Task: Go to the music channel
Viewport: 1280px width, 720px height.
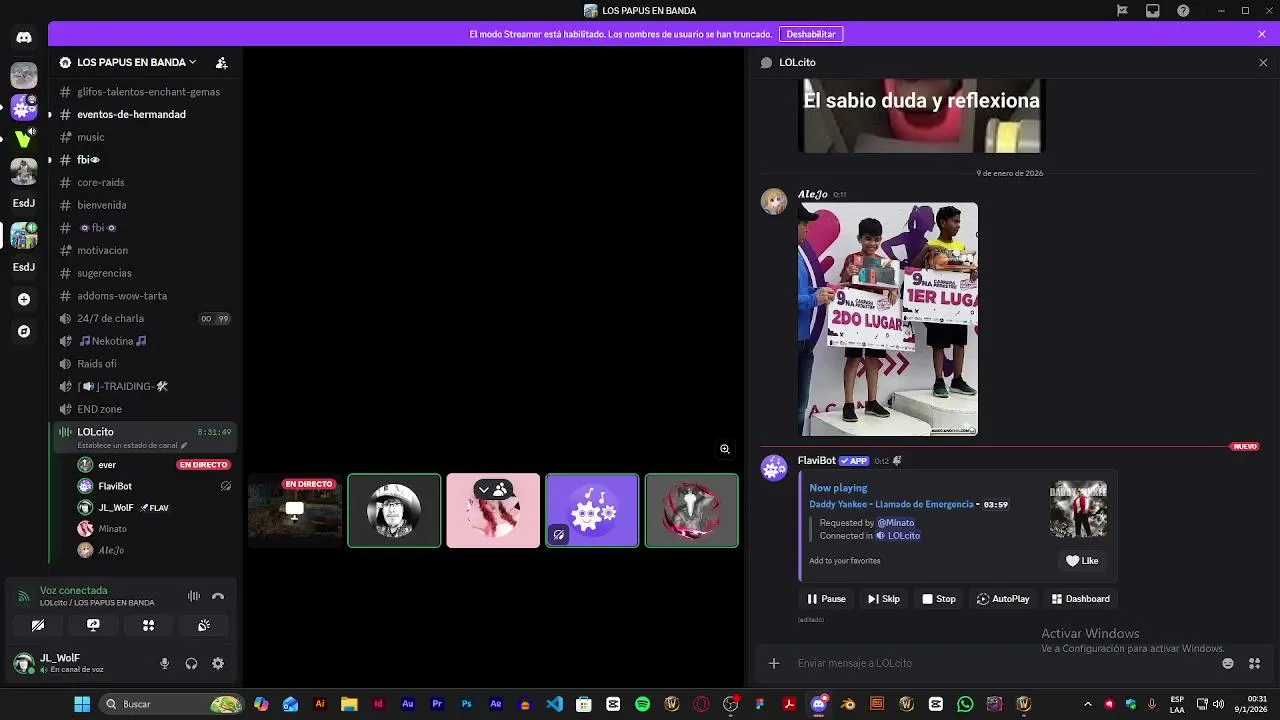Action: (143, 137)
